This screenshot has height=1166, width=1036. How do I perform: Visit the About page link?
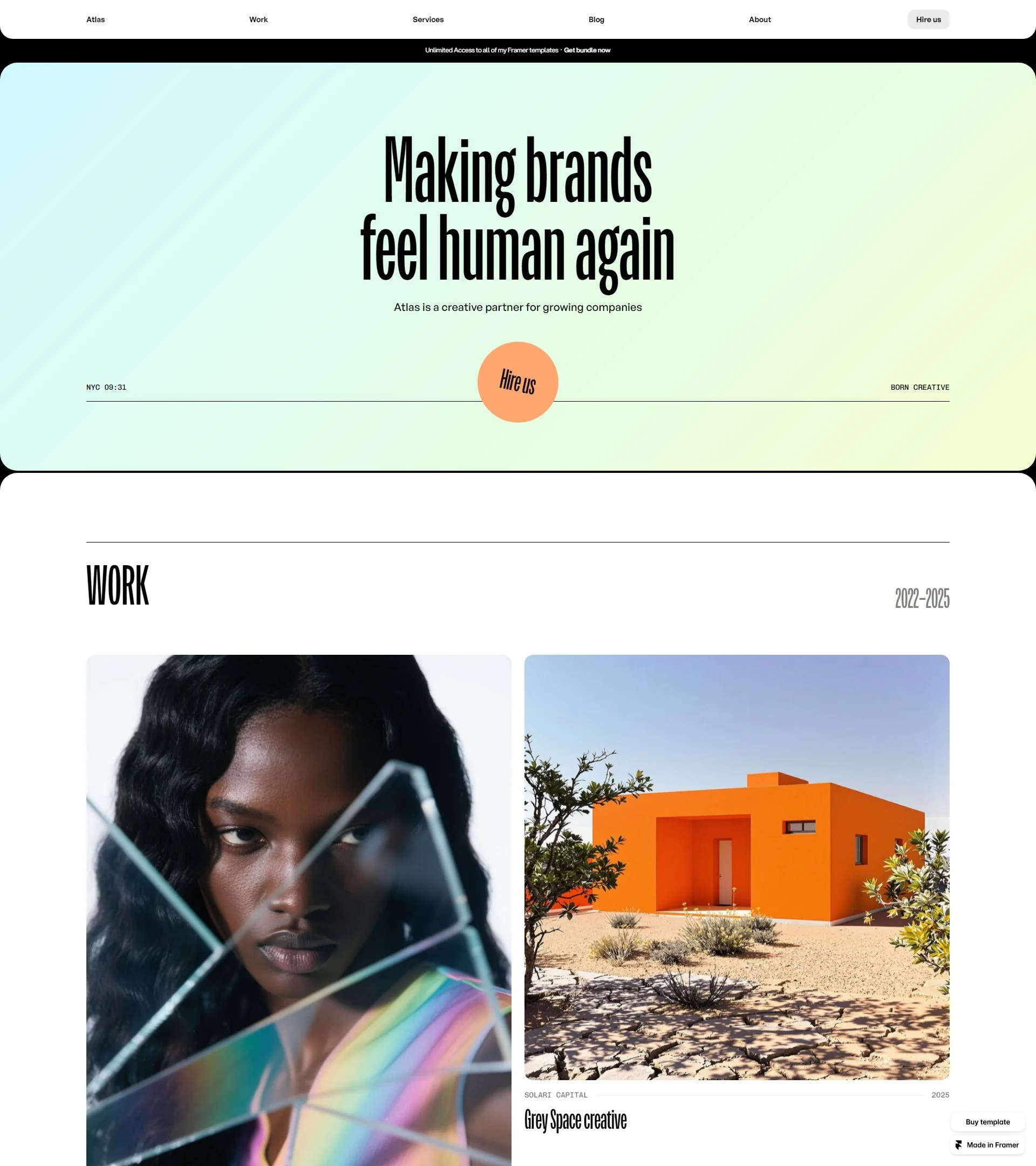click(x=760, y=19)
